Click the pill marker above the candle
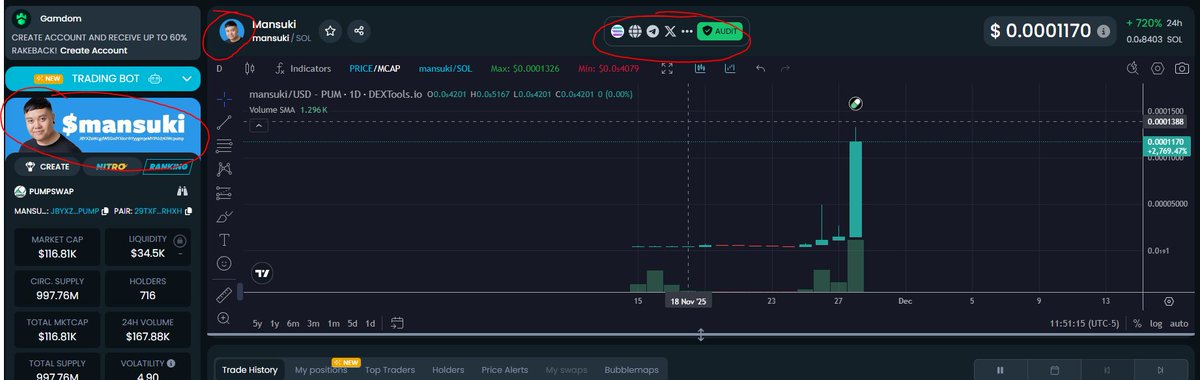 click(x=856, y=103)
